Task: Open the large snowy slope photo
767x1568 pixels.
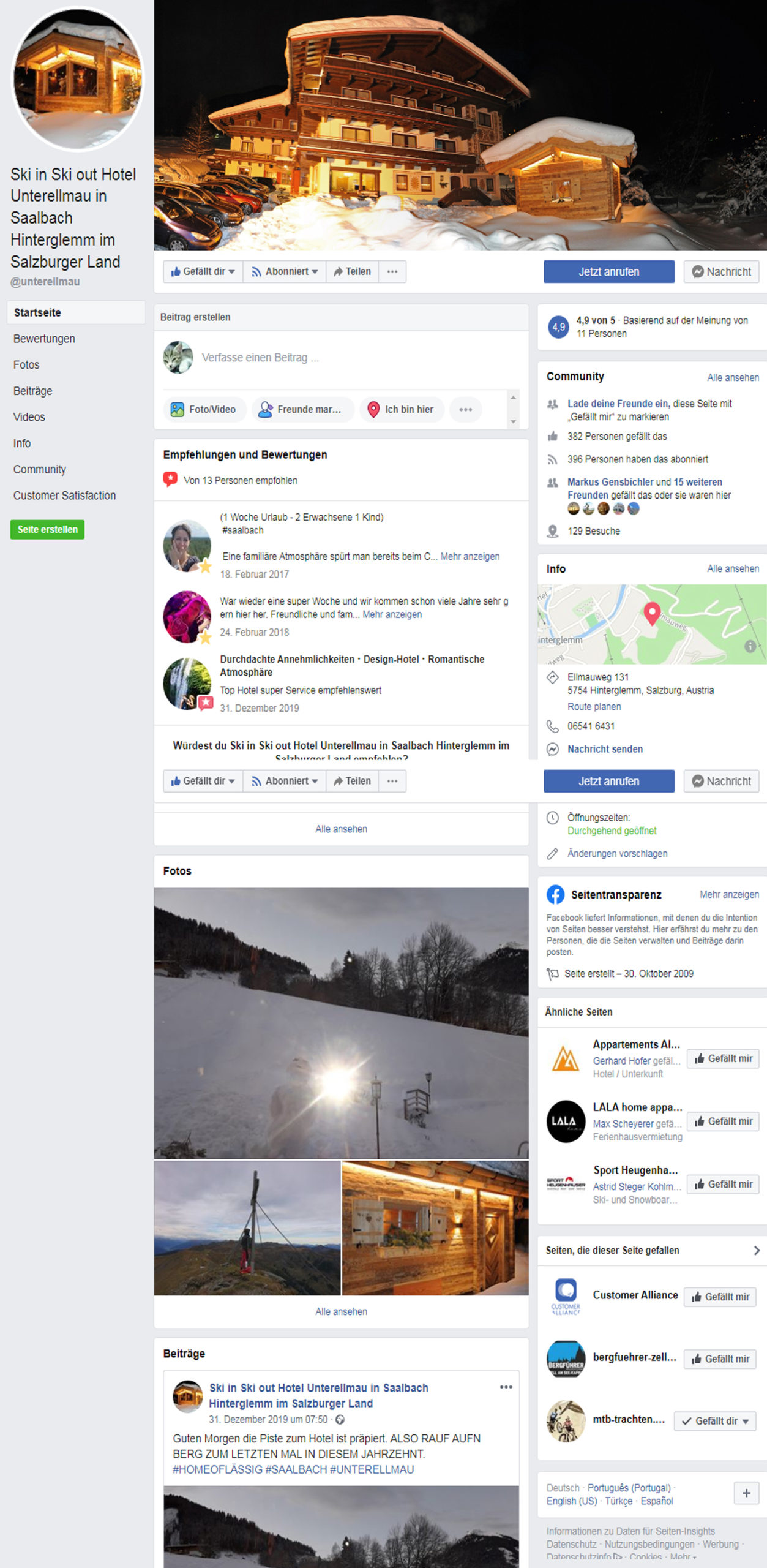Action: 341,1022
